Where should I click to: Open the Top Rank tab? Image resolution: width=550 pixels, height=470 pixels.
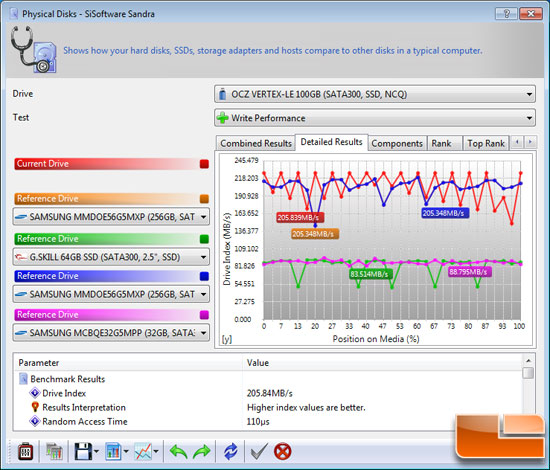(x=486, y=143)
